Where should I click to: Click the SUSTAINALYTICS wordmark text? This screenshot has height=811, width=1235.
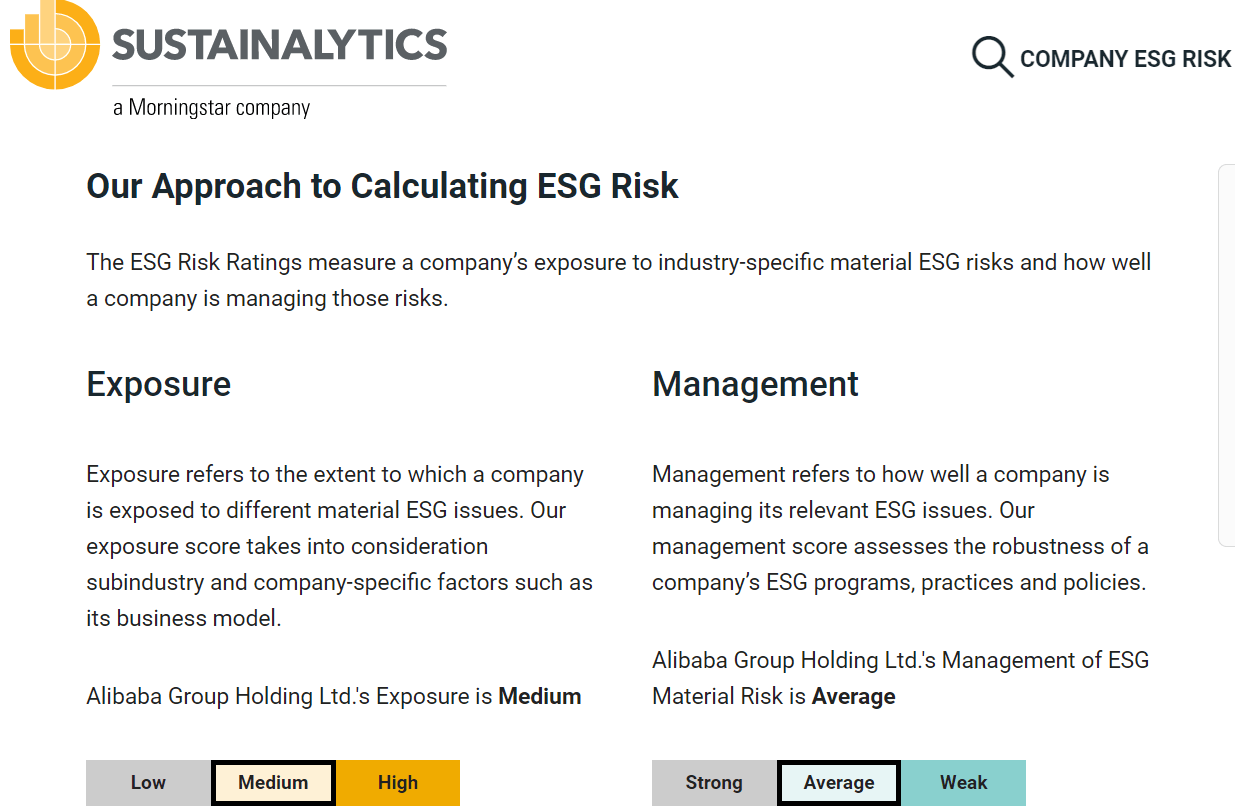point(280,44)
